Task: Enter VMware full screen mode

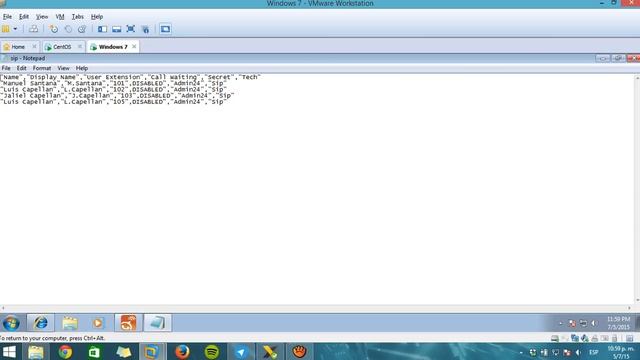Action: 131,29
